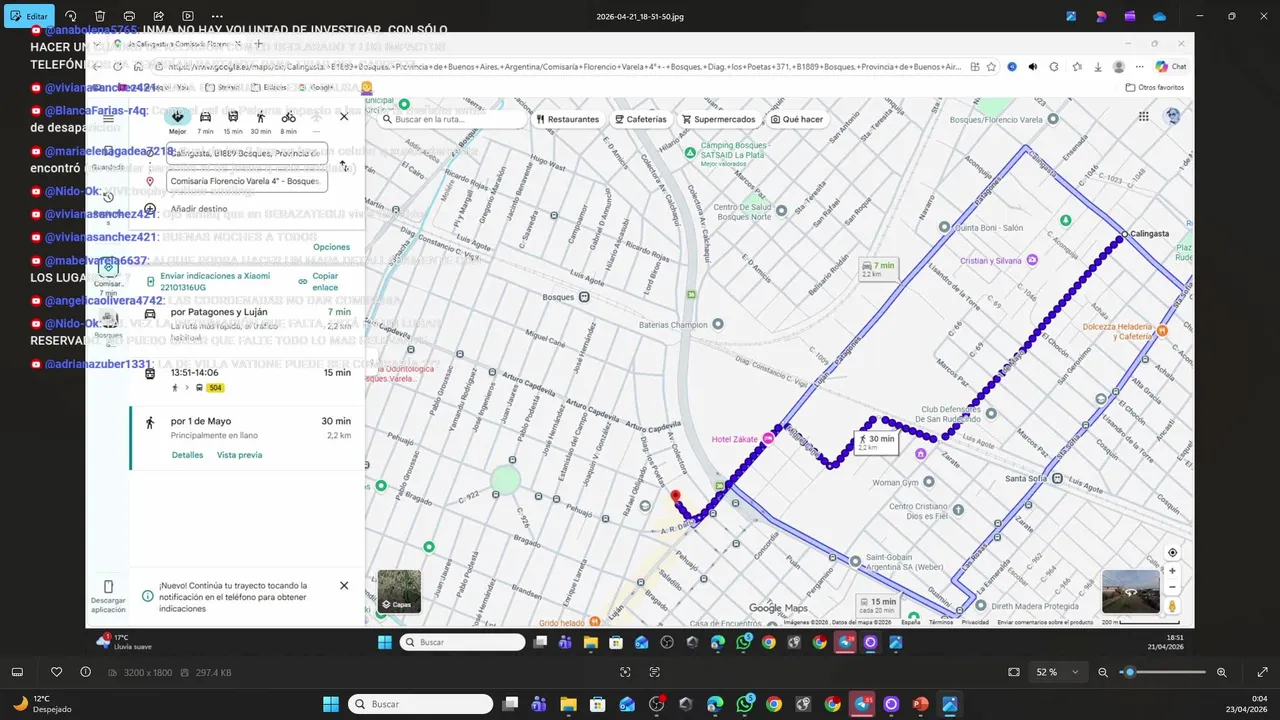1280x720 pixels.
Task: Click the zoom out magnifier icon
Action: coord(1103,672)
